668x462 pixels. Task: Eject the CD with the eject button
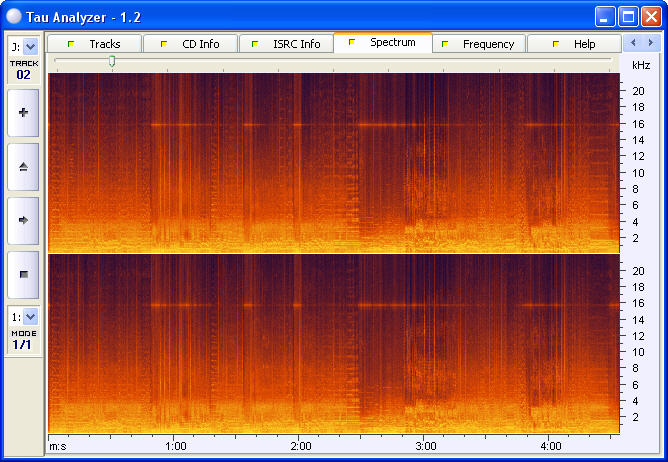23,167
